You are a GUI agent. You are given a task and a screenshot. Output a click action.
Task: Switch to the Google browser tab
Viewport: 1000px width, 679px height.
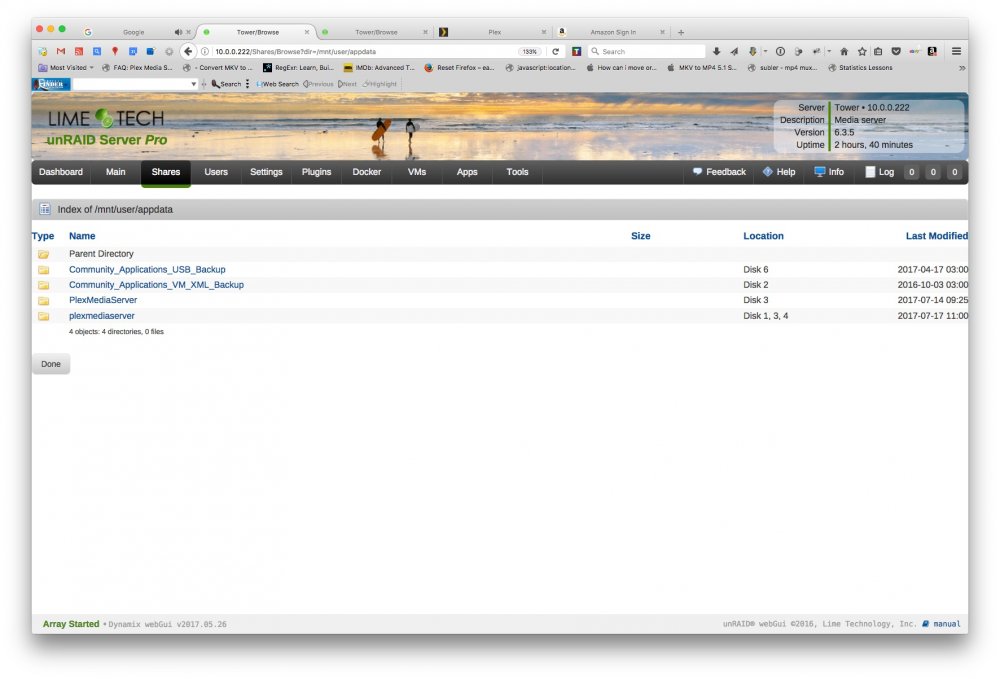tap(133, 32)
